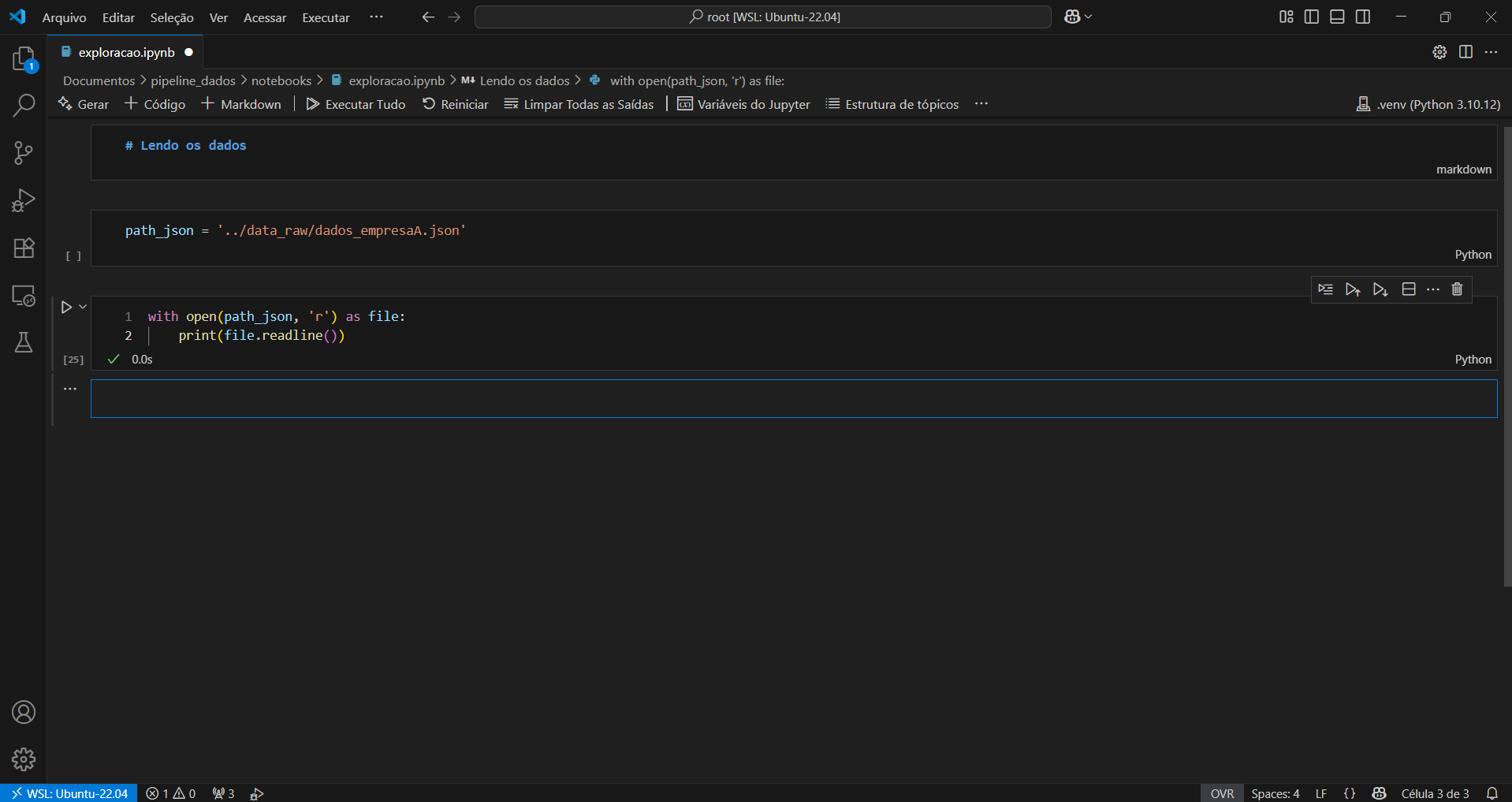Open notebook toolbar overflow ellipsis

pos(981,104)
